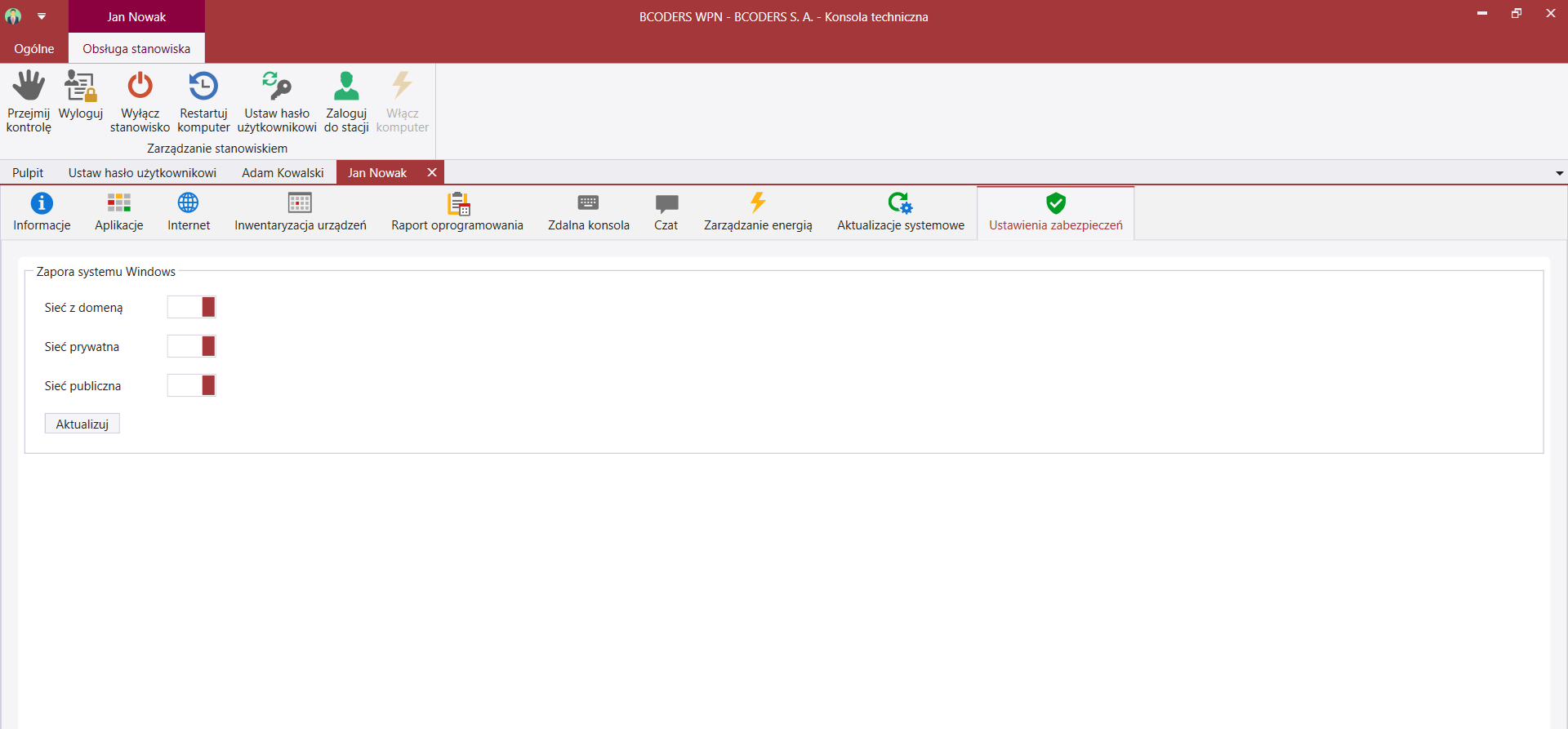1568x729 pixels.
Task: Open the Informacje section
Action: [42, 212]
